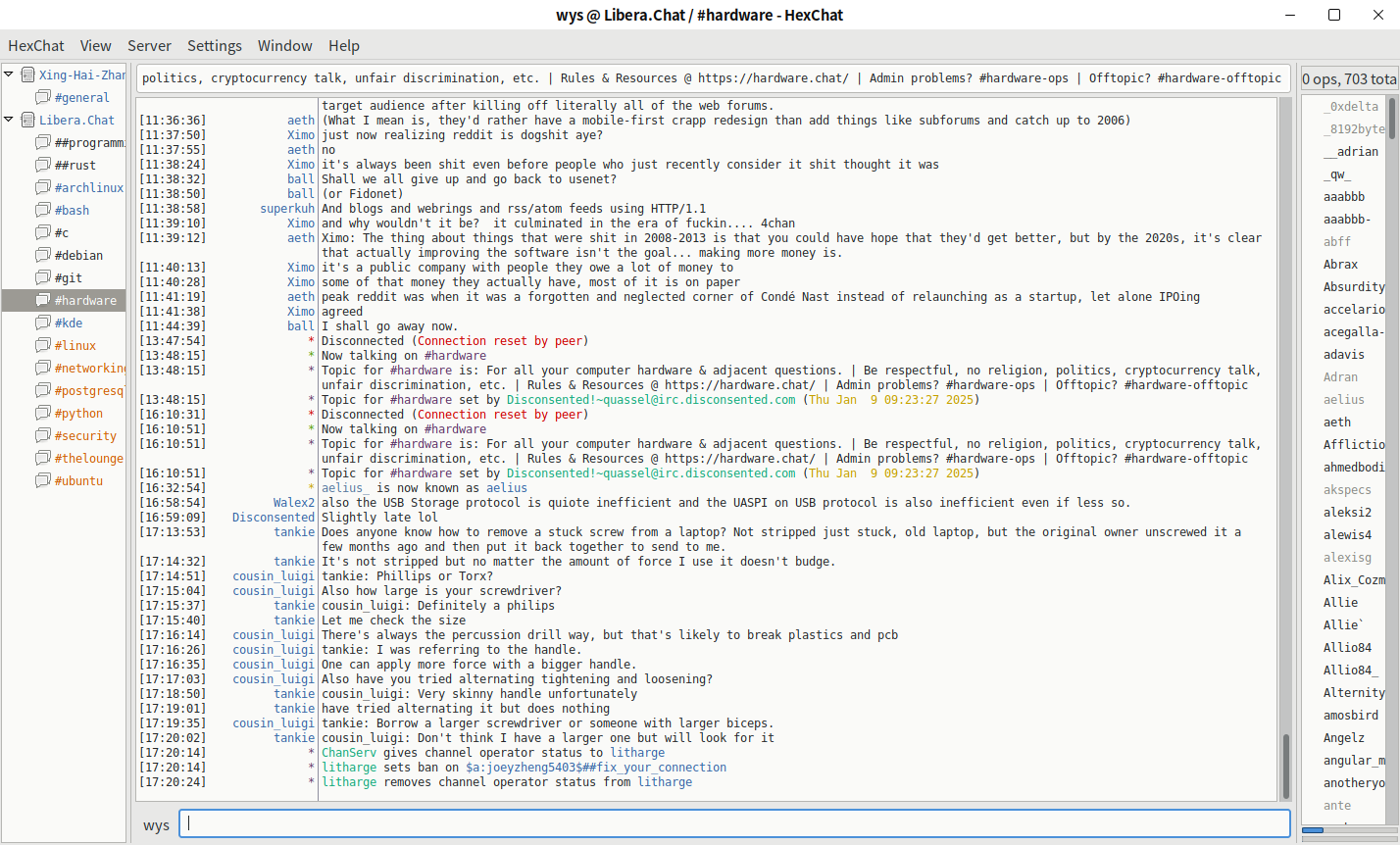The image size is (1400, 845).
Task: Click the #debian channel icon
Action: (x=43, y=255)
